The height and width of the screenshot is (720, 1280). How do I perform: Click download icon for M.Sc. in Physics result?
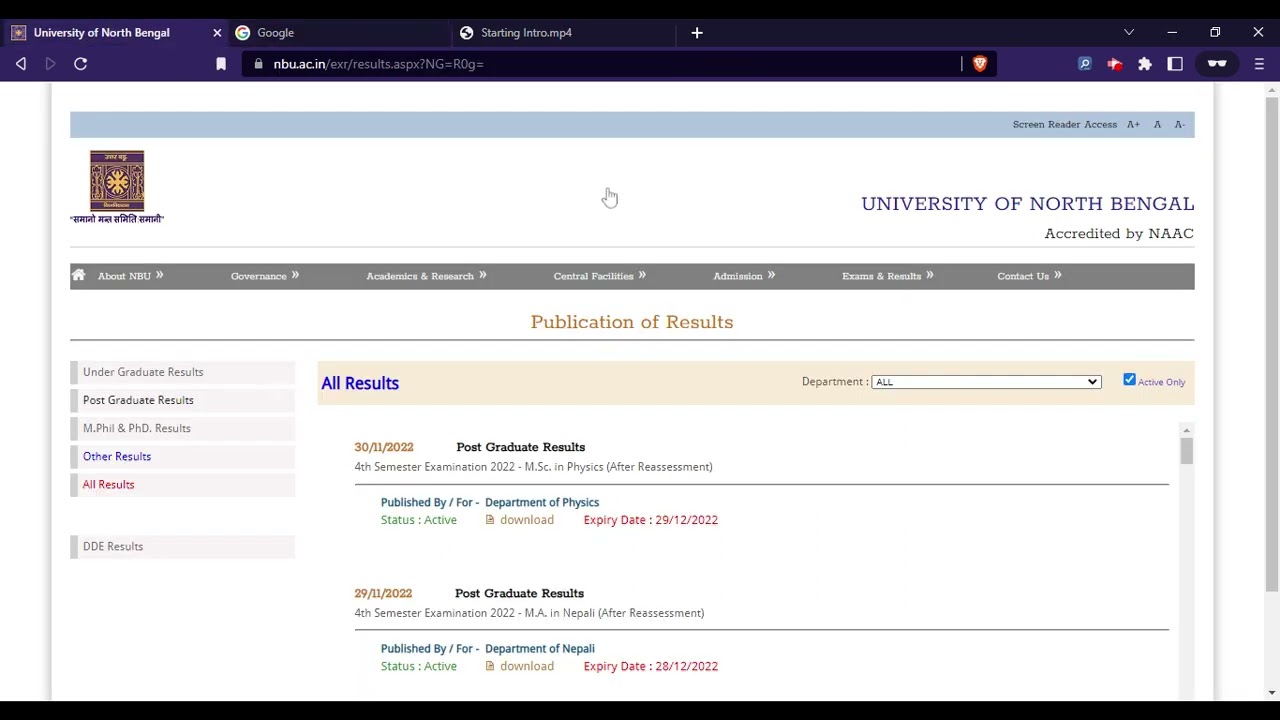490,520
